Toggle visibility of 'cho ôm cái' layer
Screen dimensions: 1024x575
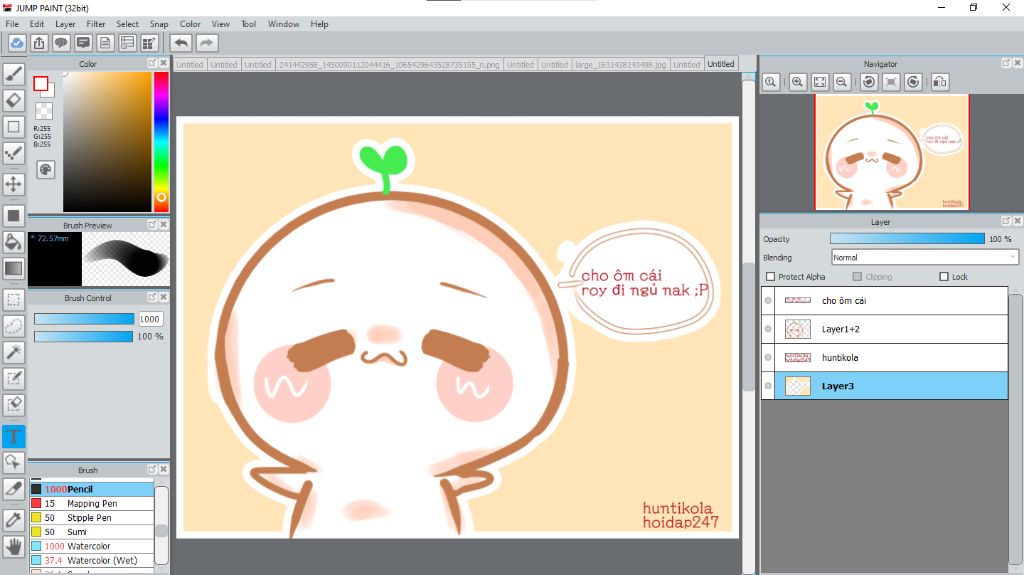(769, 301)
